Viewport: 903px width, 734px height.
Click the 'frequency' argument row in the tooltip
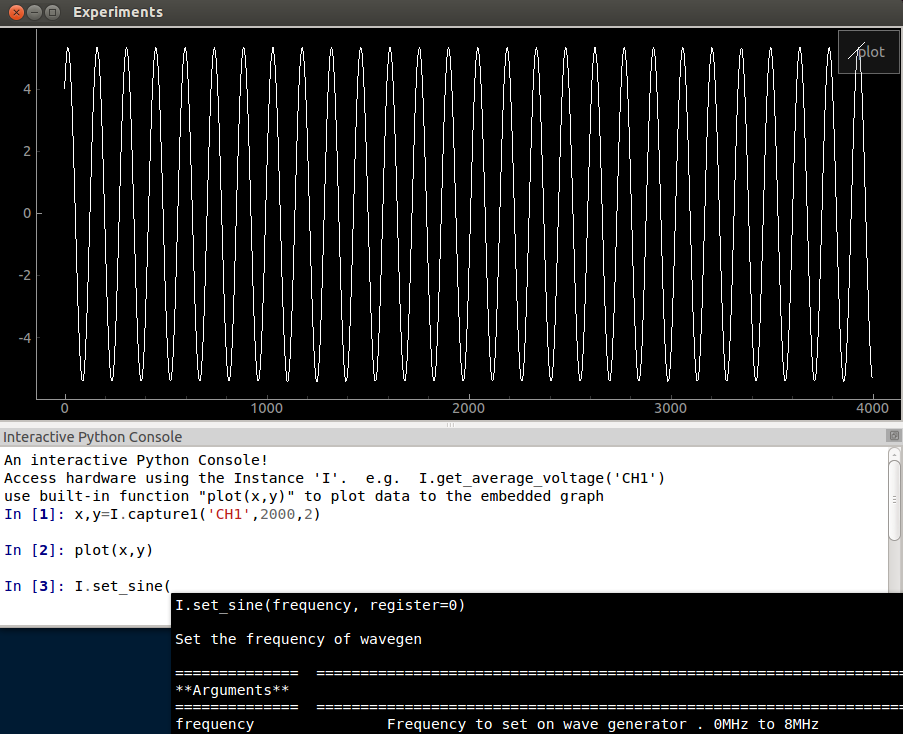[496, 724]
